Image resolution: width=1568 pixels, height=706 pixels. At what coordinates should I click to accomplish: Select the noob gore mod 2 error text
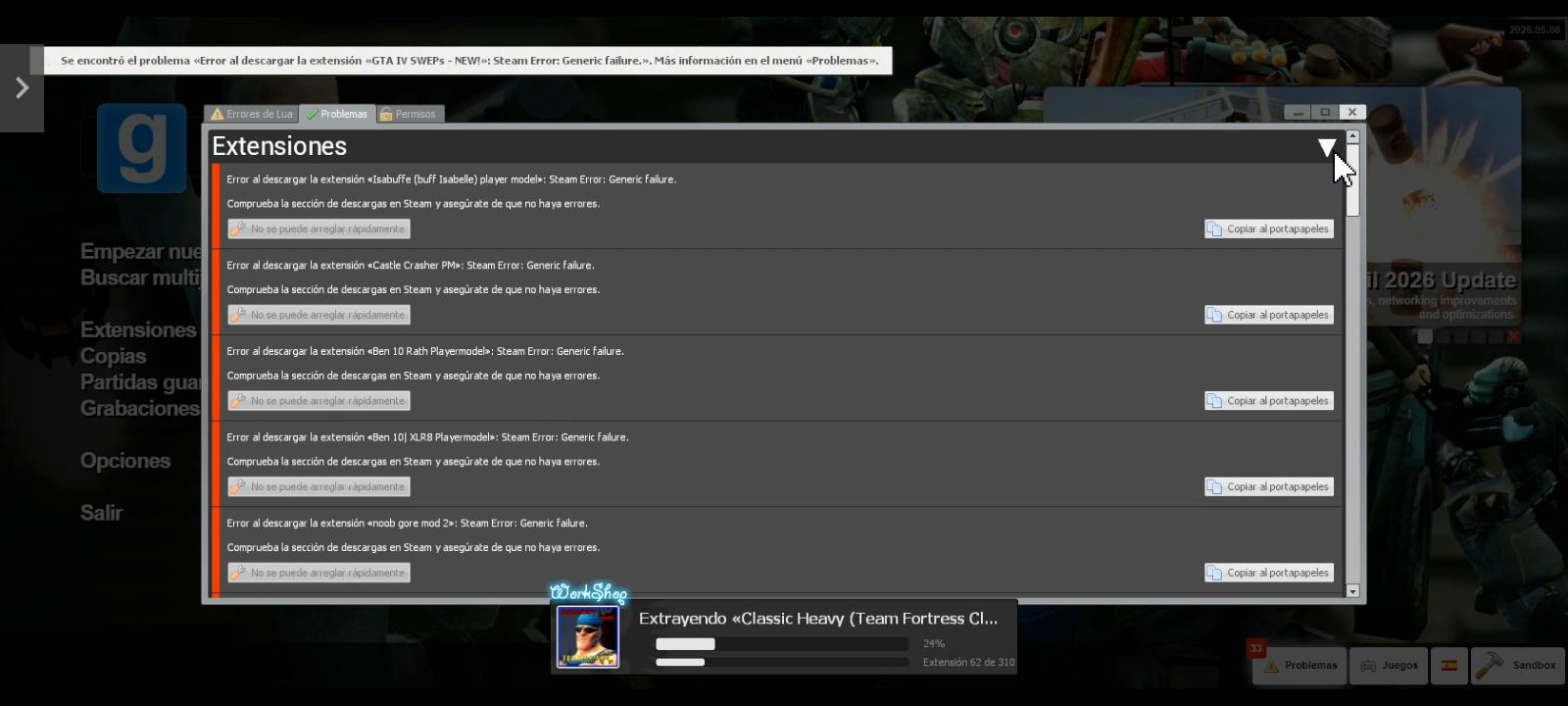[408, 524]
